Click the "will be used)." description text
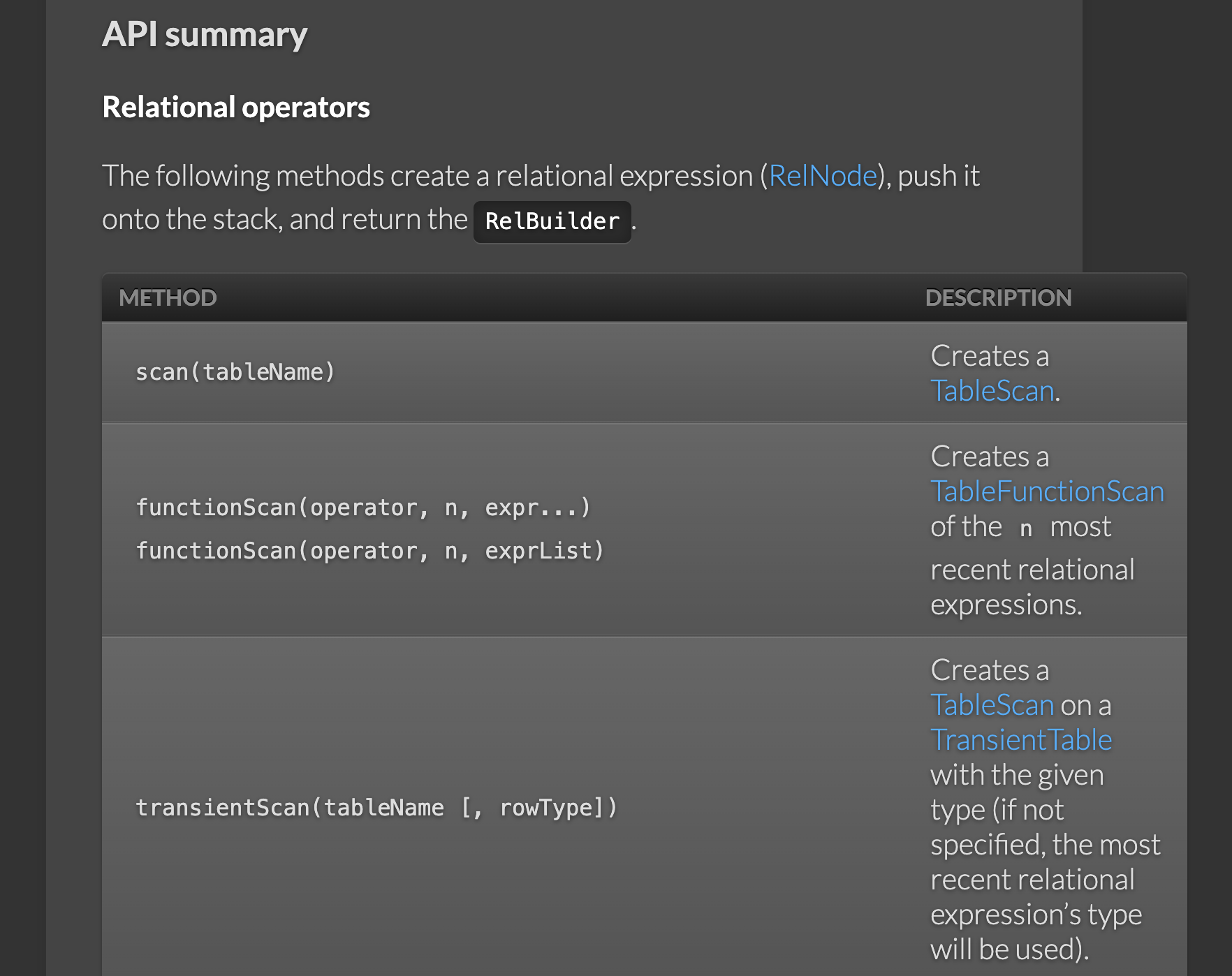Viewport: 1232px width, 976px height. coord(1009,949)
